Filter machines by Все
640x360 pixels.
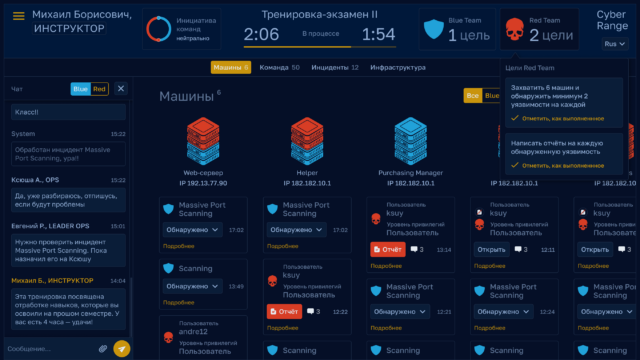pyautogui.click(x=473, y=96)
